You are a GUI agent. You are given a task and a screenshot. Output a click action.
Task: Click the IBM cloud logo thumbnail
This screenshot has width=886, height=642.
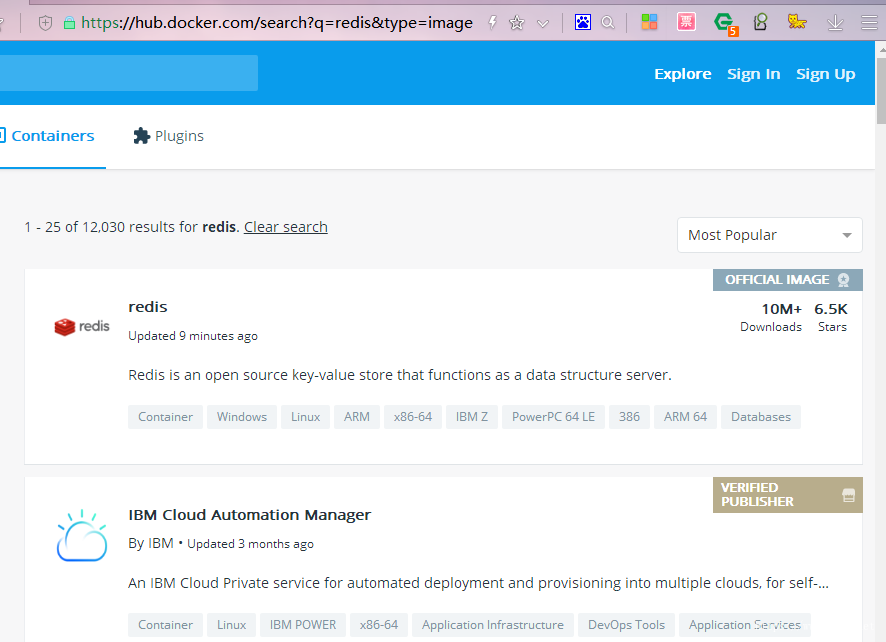point(82,535)
